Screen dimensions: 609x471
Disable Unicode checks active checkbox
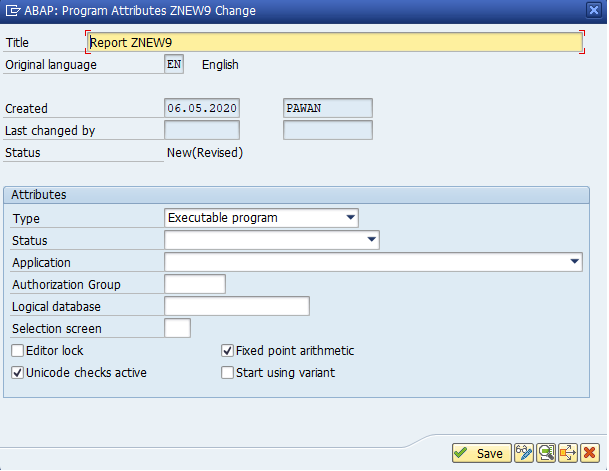click(x=17, y=373)
